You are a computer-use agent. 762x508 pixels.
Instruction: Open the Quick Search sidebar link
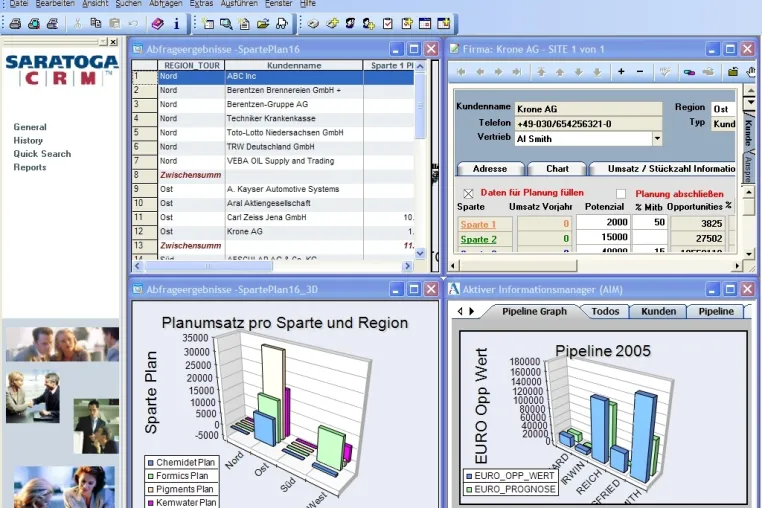(x=42, y=154)
